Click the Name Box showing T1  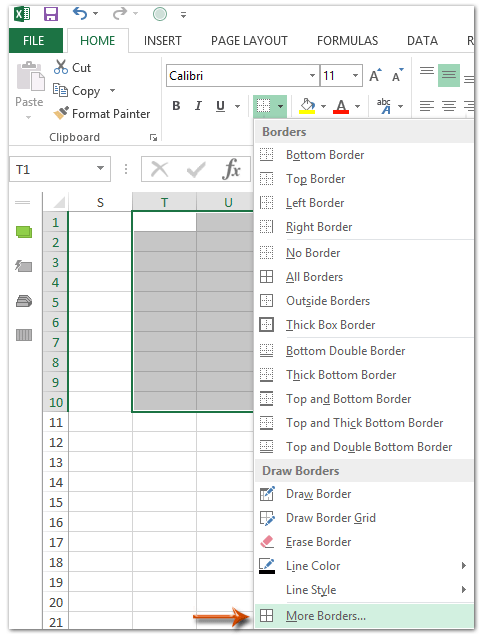click(60, 169)
